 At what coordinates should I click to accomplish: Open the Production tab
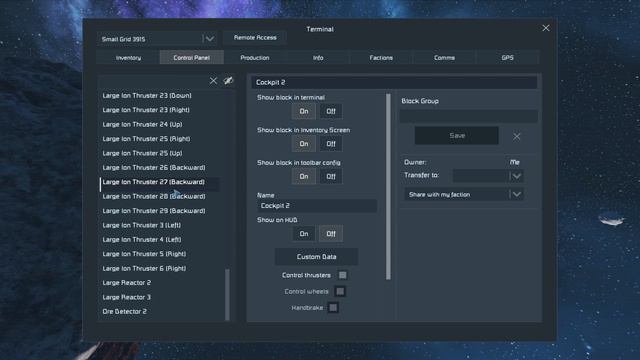[x=255, y=58]
